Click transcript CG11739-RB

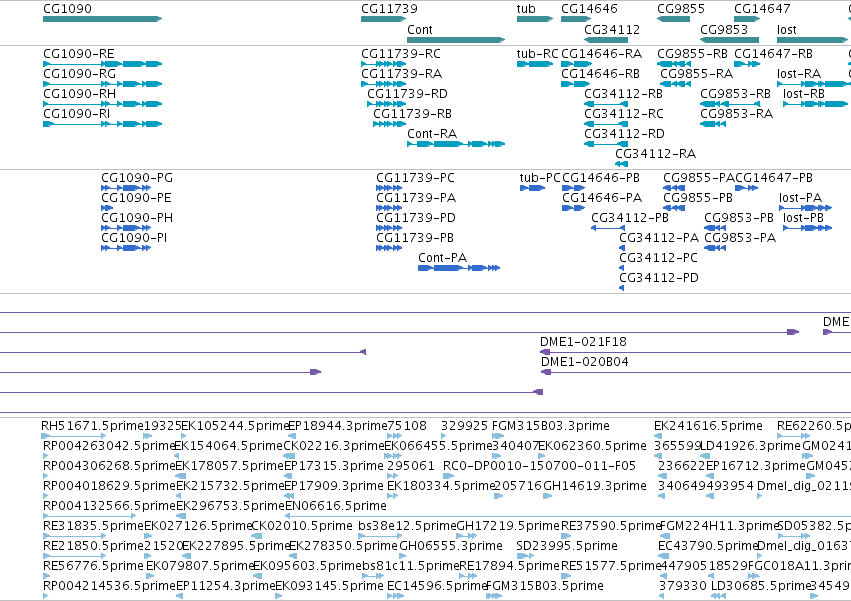[x=389, y=124]
